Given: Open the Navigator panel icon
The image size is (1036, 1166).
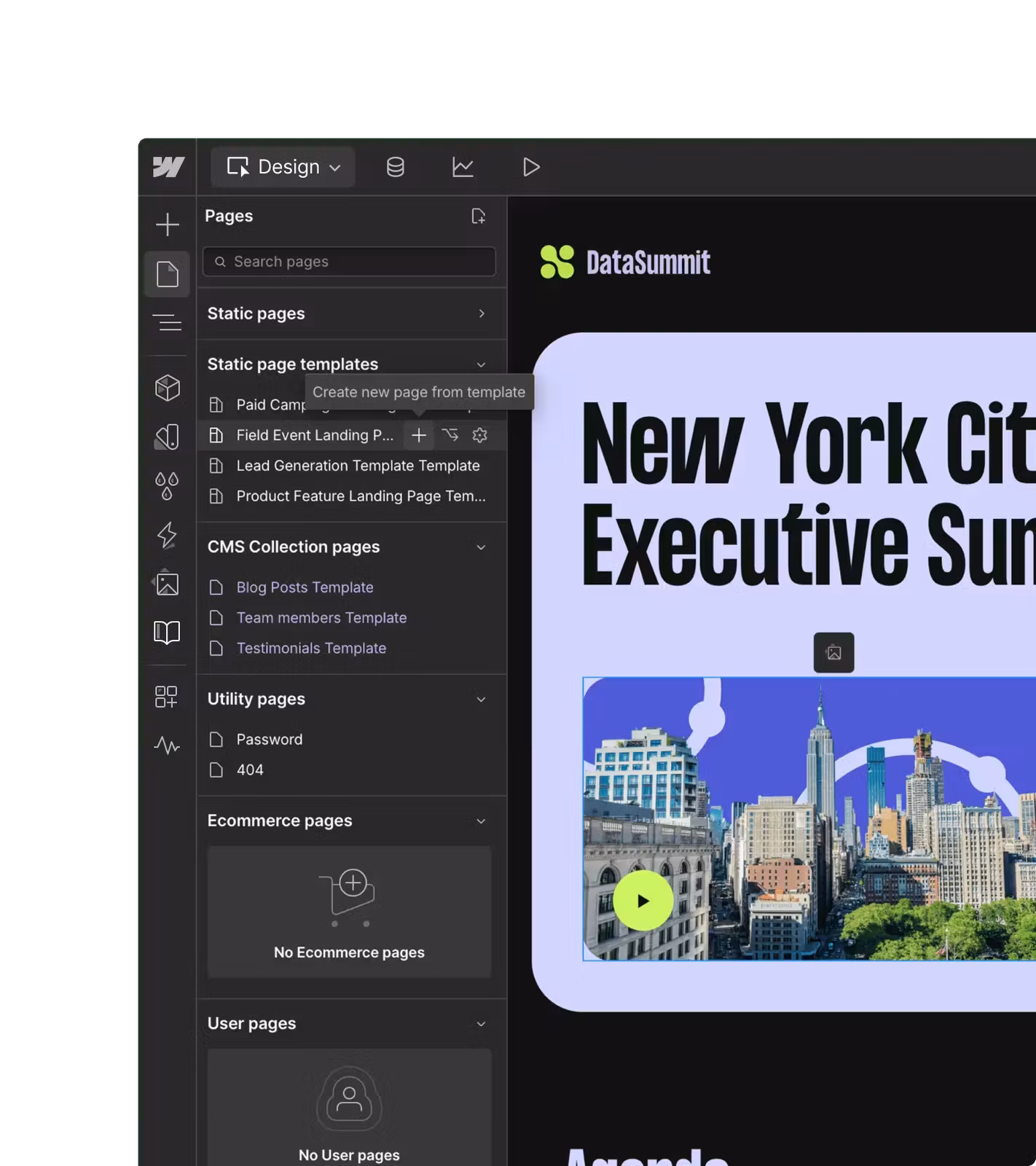Looking at the screenshot, I should click(x=168, y=322).
